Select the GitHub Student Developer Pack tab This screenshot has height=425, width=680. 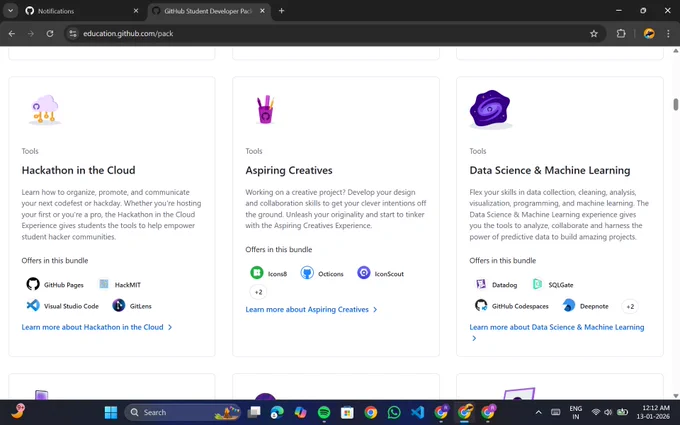[208, 11]
